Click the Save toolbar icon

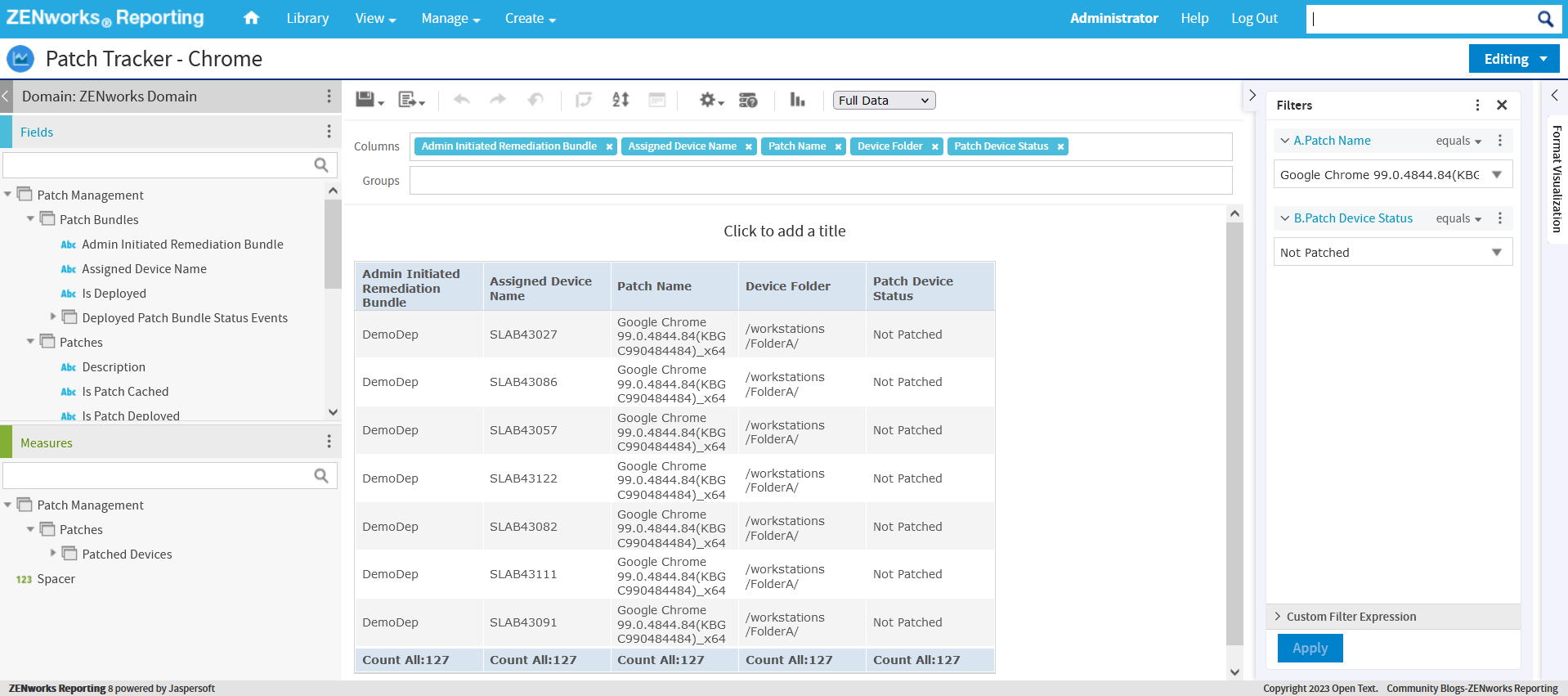(365, 100)
